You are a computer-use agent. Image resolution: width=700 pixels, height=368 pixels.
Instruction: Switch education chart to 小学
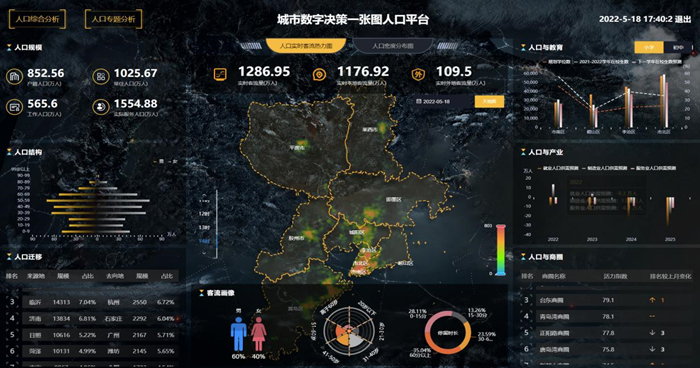tap(649, 47)
